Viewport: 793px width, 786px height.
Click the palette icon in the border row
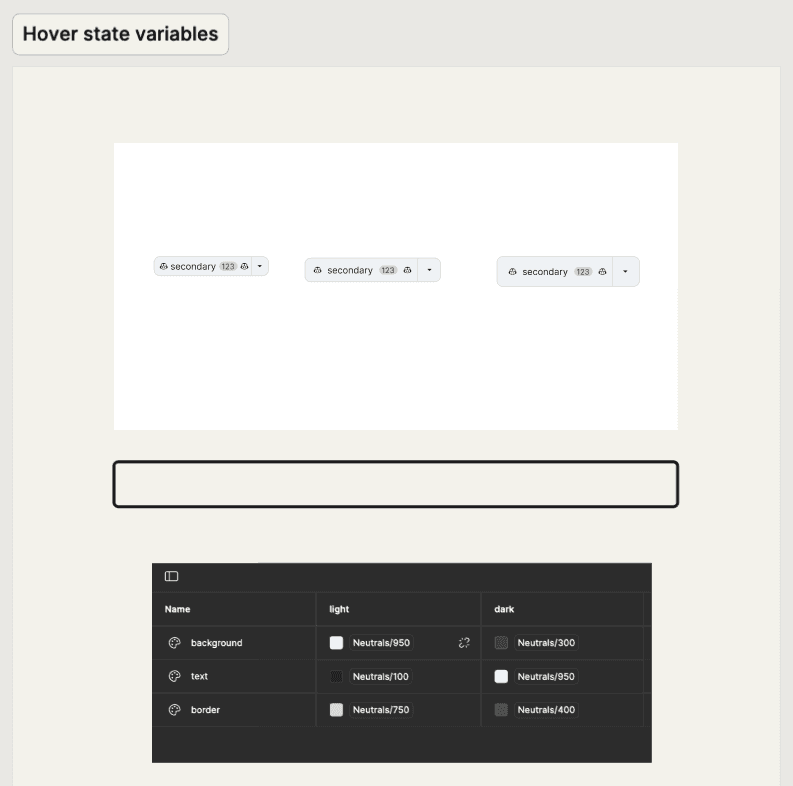174,710
